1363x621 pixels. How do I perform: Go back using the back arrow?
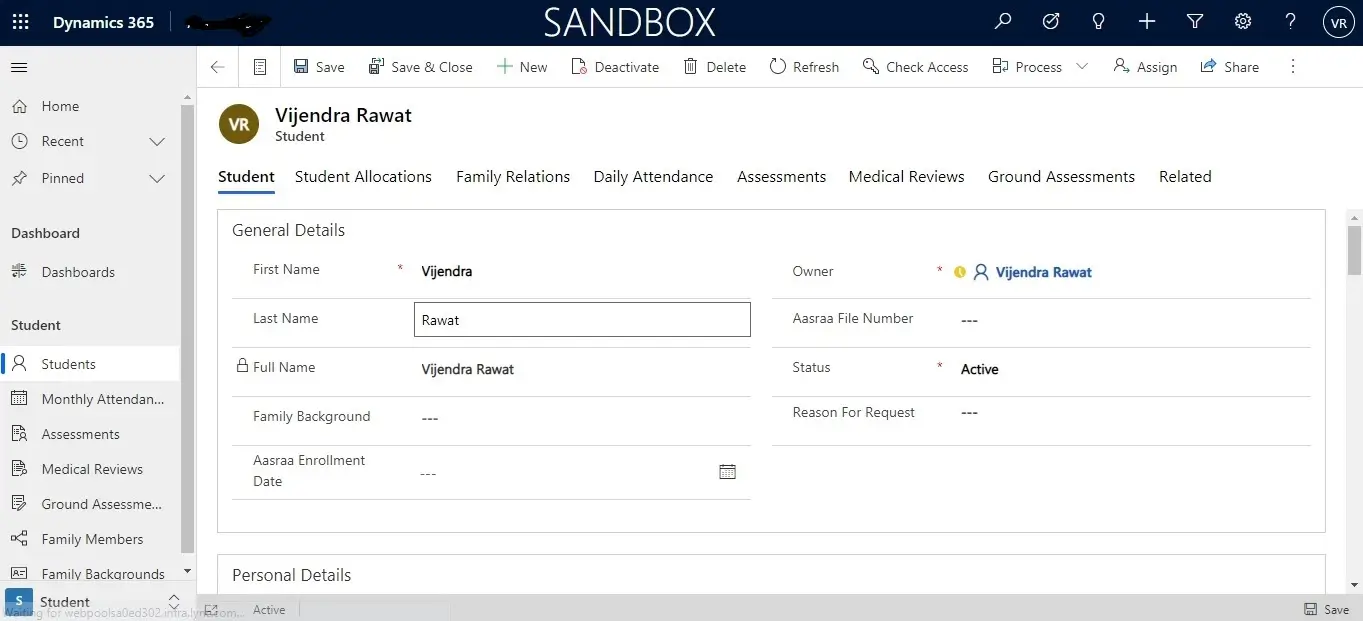[x=217, y=67]
